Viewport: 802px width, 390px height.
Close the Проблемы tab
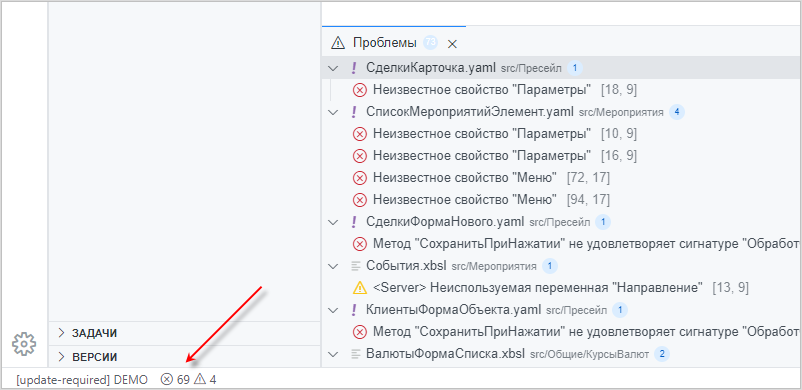(452, 44)
